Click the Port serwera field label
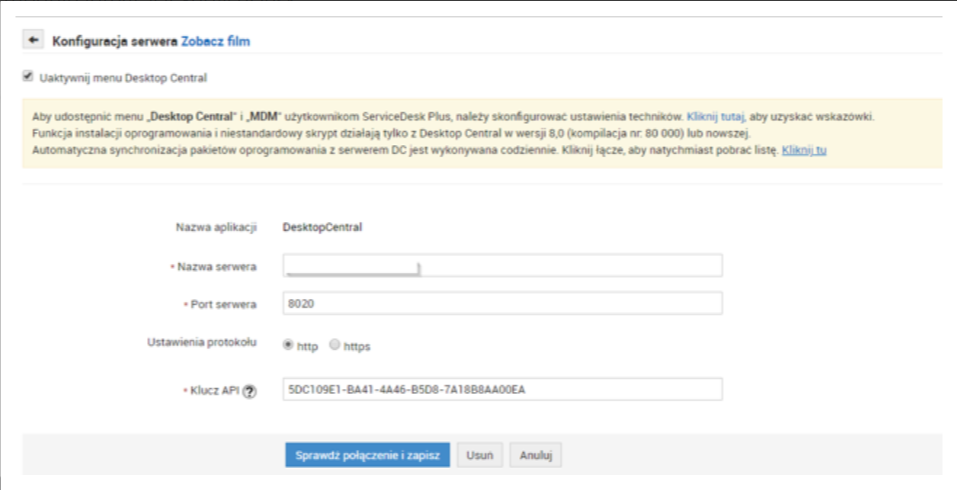Image resolution: width=957 pixels, height=490 pixels. tap(220, 304)
